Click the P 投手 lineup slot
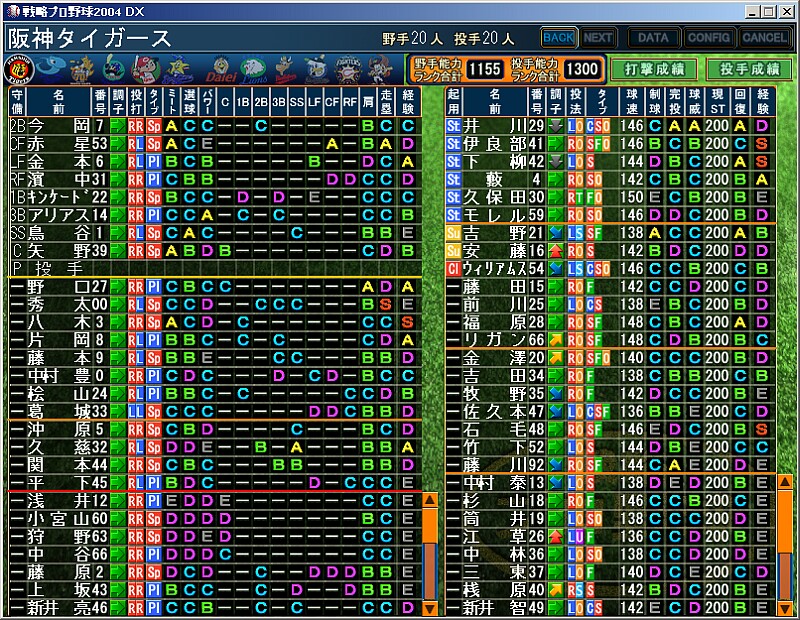This screenshot has width=800, height=620. tap(215, 268)
